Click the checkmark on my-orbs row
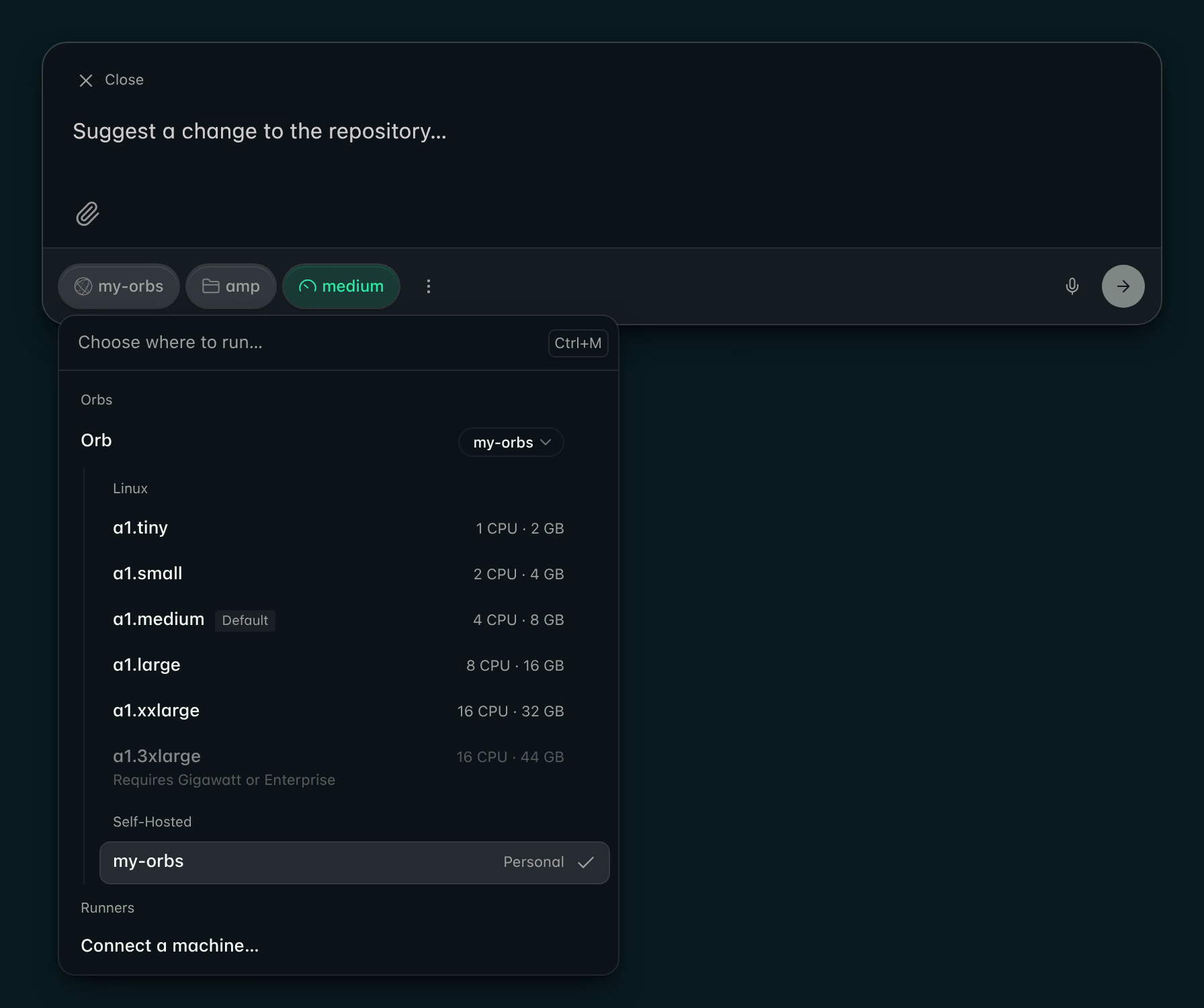The width and height of the screenshot is (1204, 1008). [x=586, y=862]
